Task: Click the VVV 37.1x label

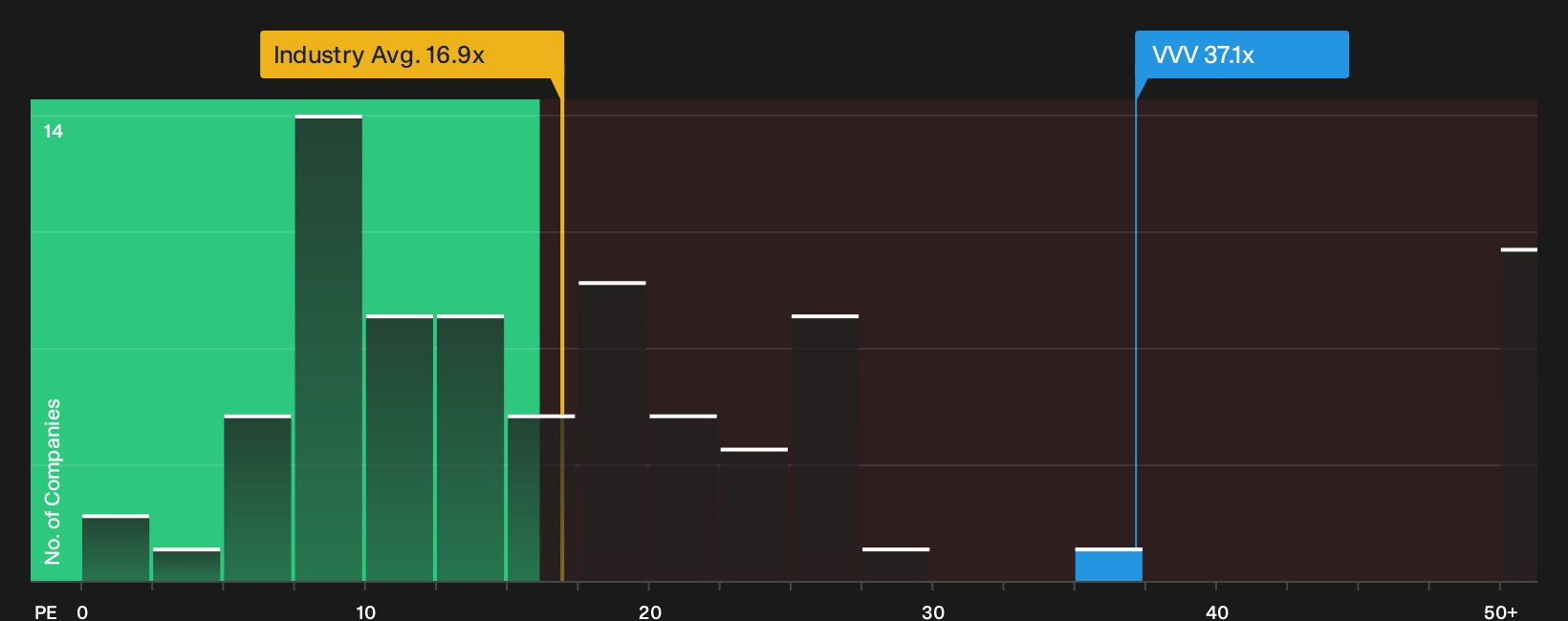Action: (x=1241, y=54)
